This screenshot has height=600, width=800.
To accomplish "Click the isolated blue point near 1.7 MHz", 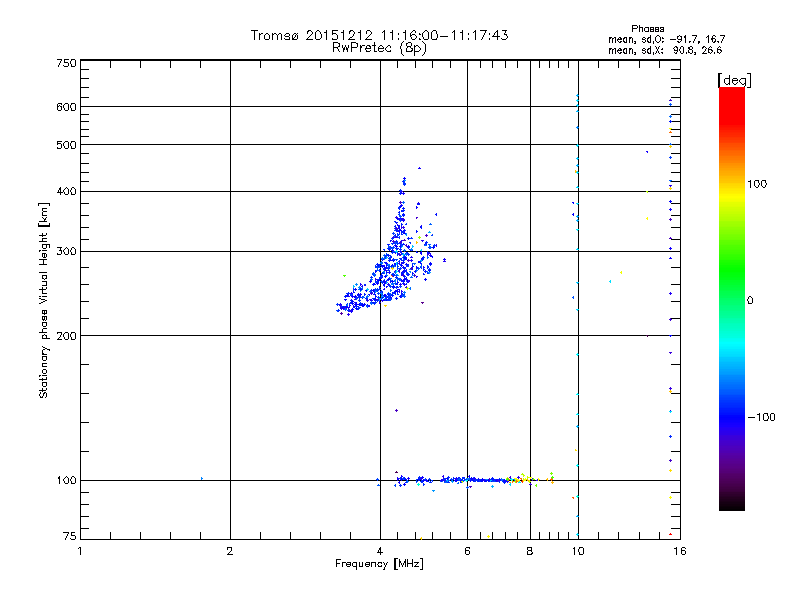I will [202, 479].
